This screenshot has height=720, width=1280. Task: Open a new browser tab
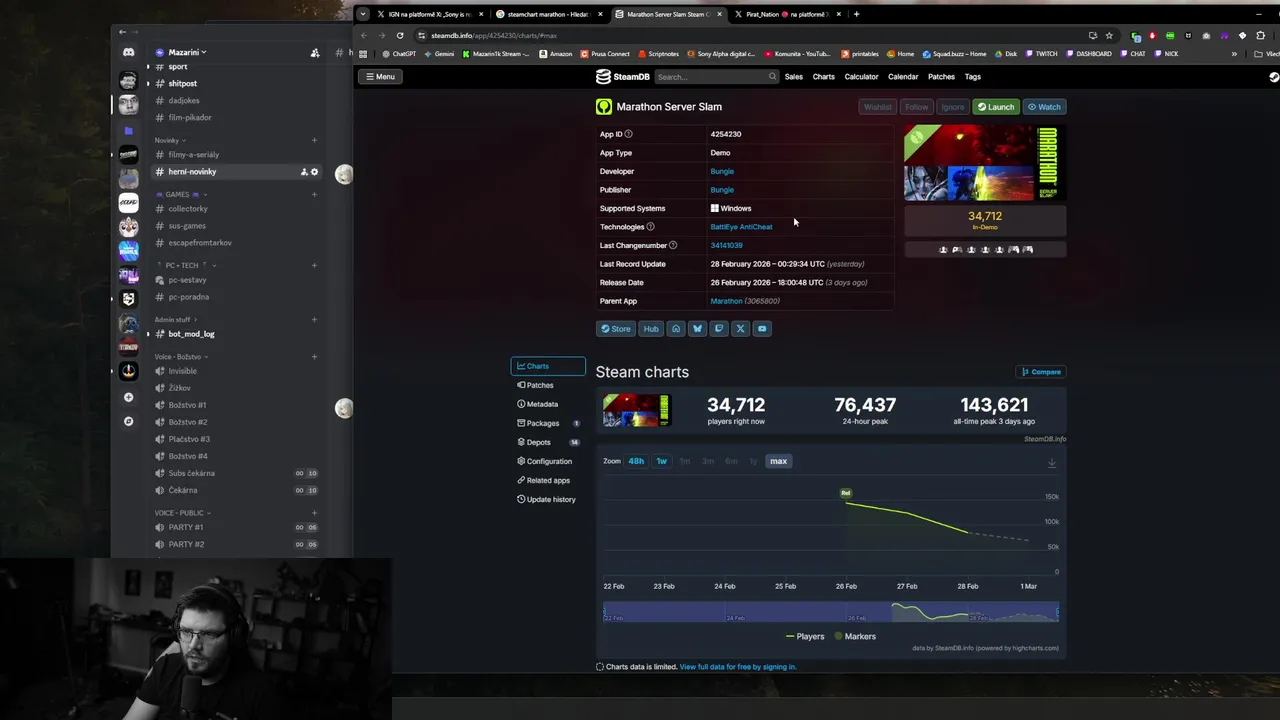[x=856, y=14]
